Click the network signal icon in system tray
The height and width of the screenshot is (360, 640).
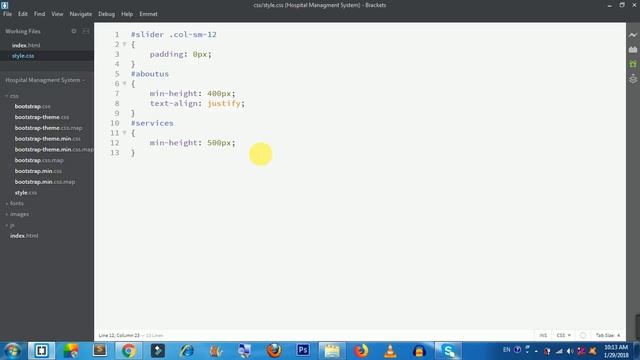click(x=559, y=351)
